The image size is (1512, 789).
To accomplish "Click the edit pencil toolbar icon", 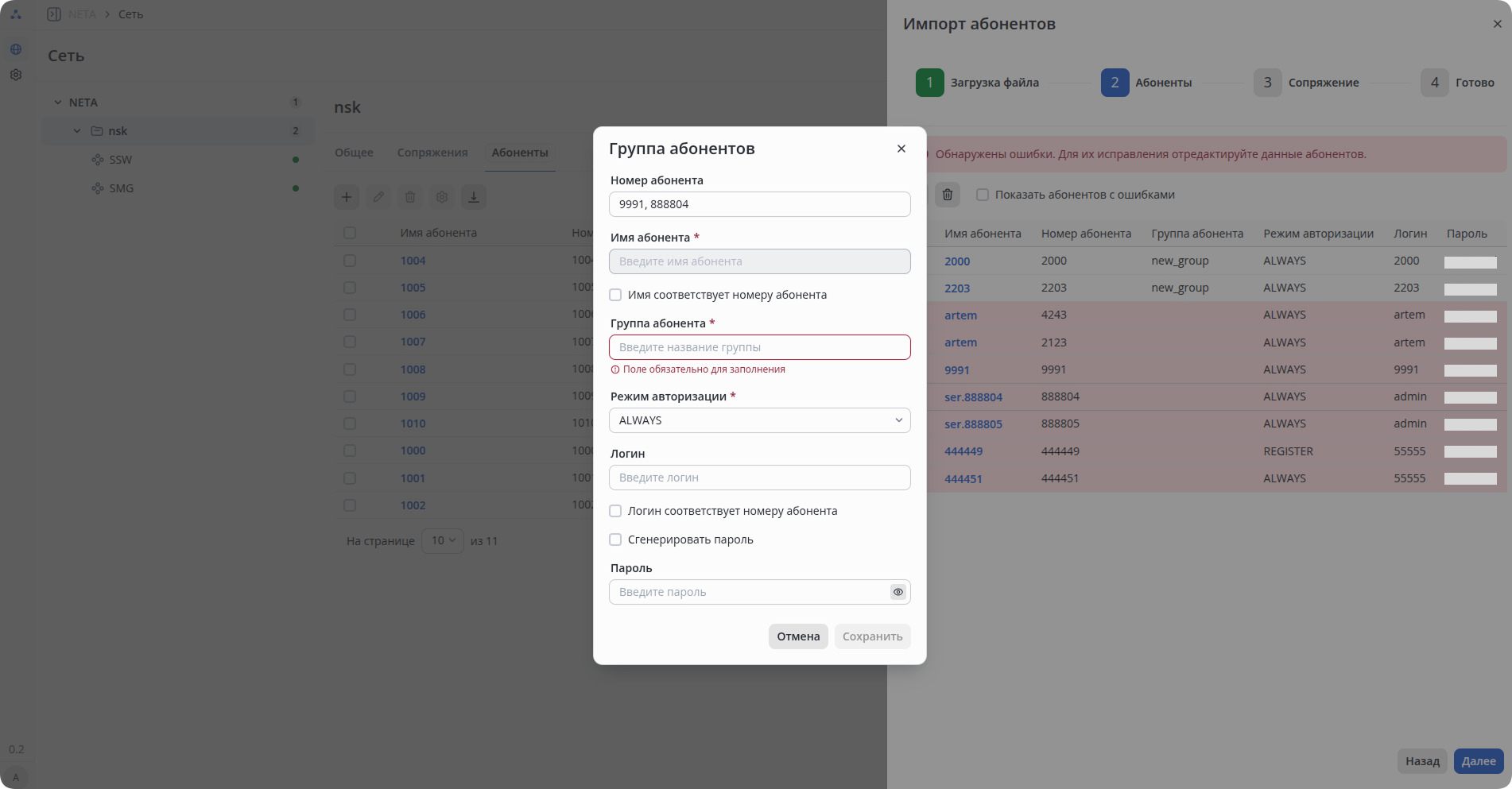I will 378,197.
